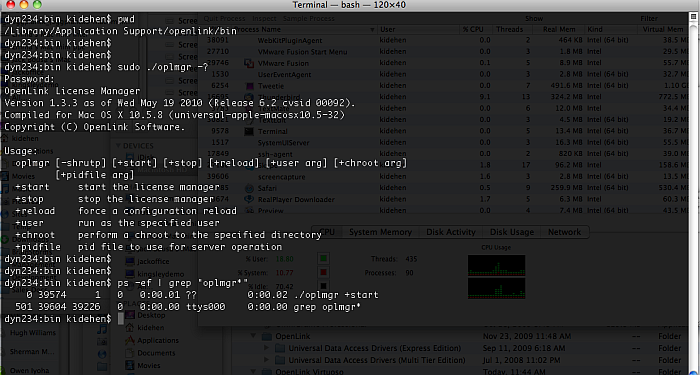This screenshot has width=700, height=375.
Task: Click Applications icon in Finder sidebar
Action: (130, 340)
